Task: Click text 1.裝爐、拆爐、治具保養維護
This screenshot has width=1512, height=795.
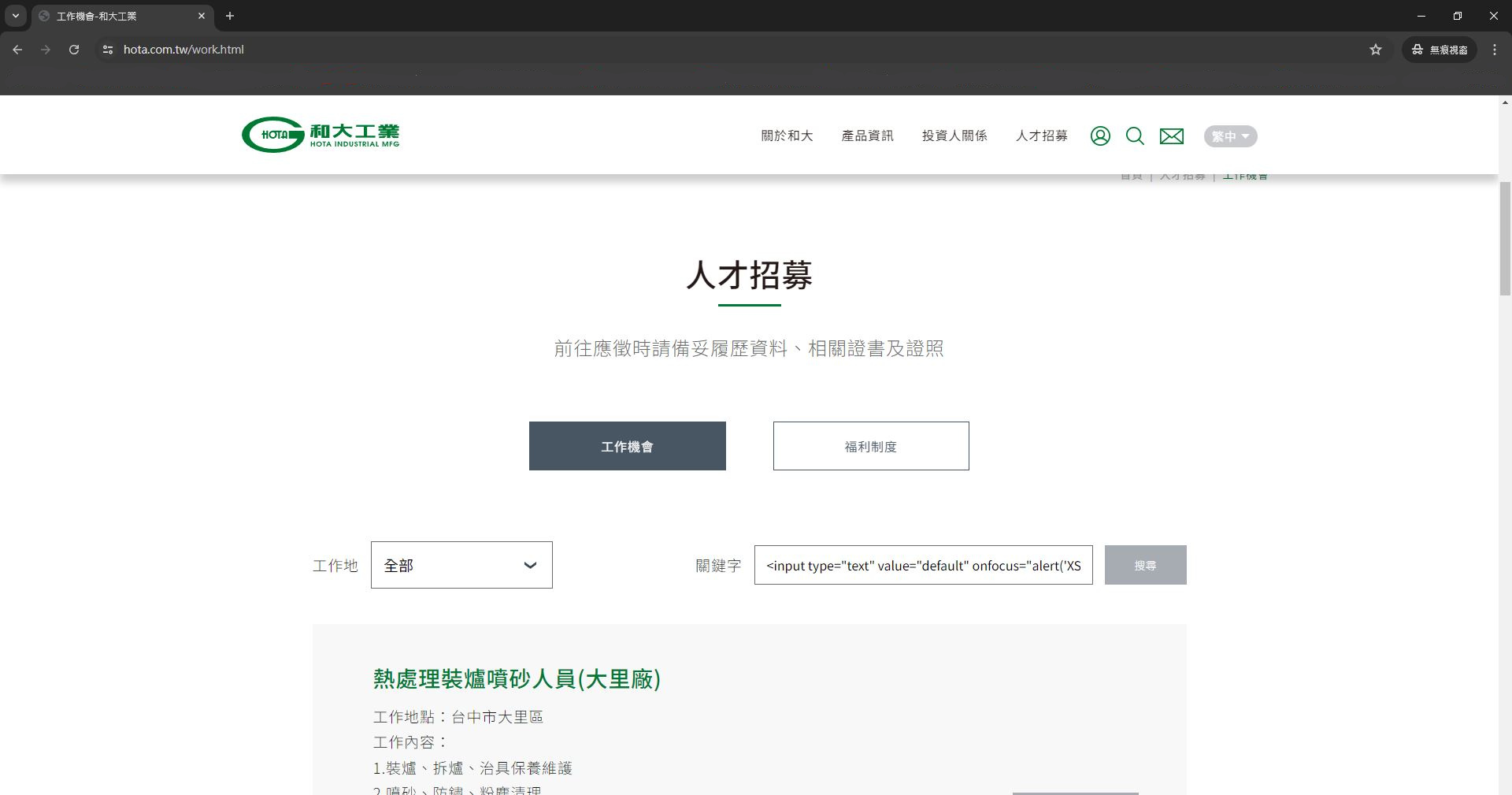Action: pyautogui.click(x=472, y=768)
